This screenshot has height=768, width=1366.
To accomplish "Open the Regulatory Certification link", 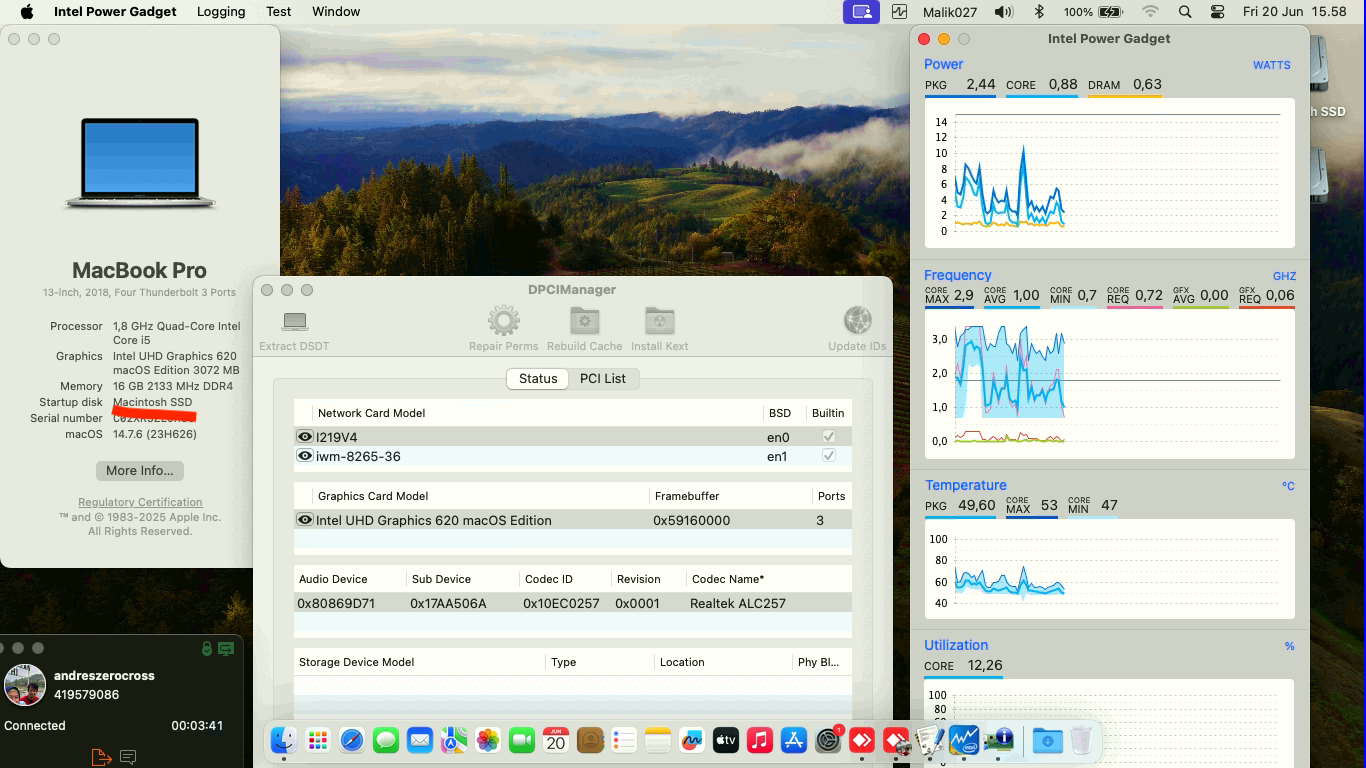I will 139,502.
